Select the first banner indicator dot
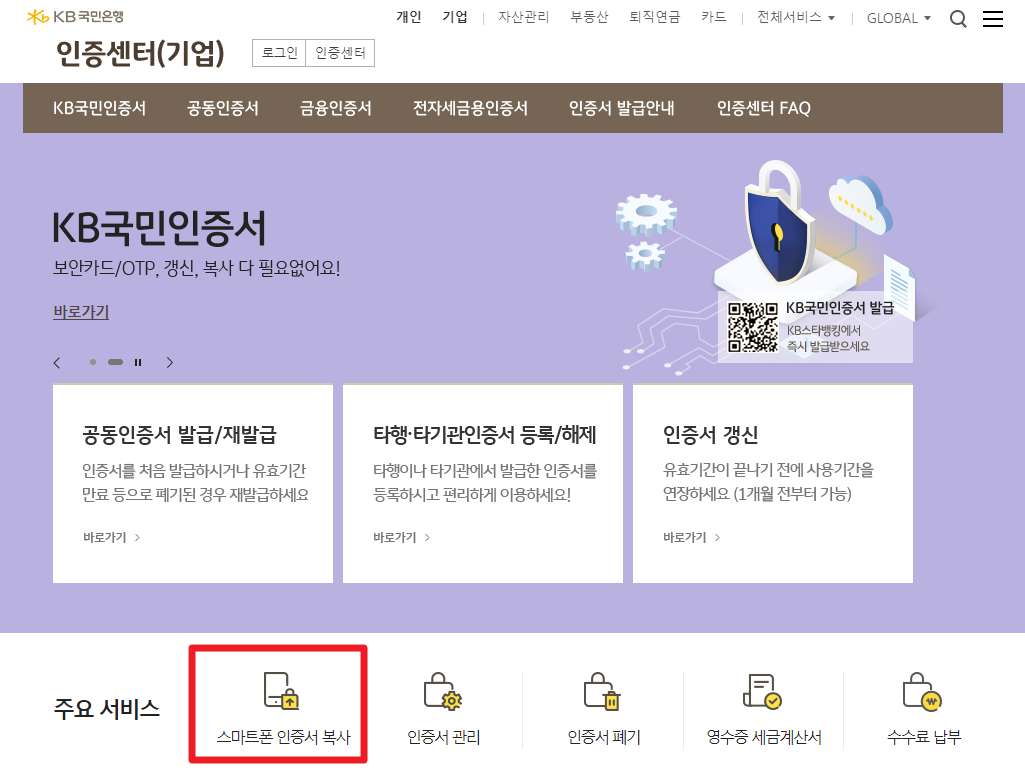Image resolution: width=1025 pixels, height=770 pixels. coord(93,362)
